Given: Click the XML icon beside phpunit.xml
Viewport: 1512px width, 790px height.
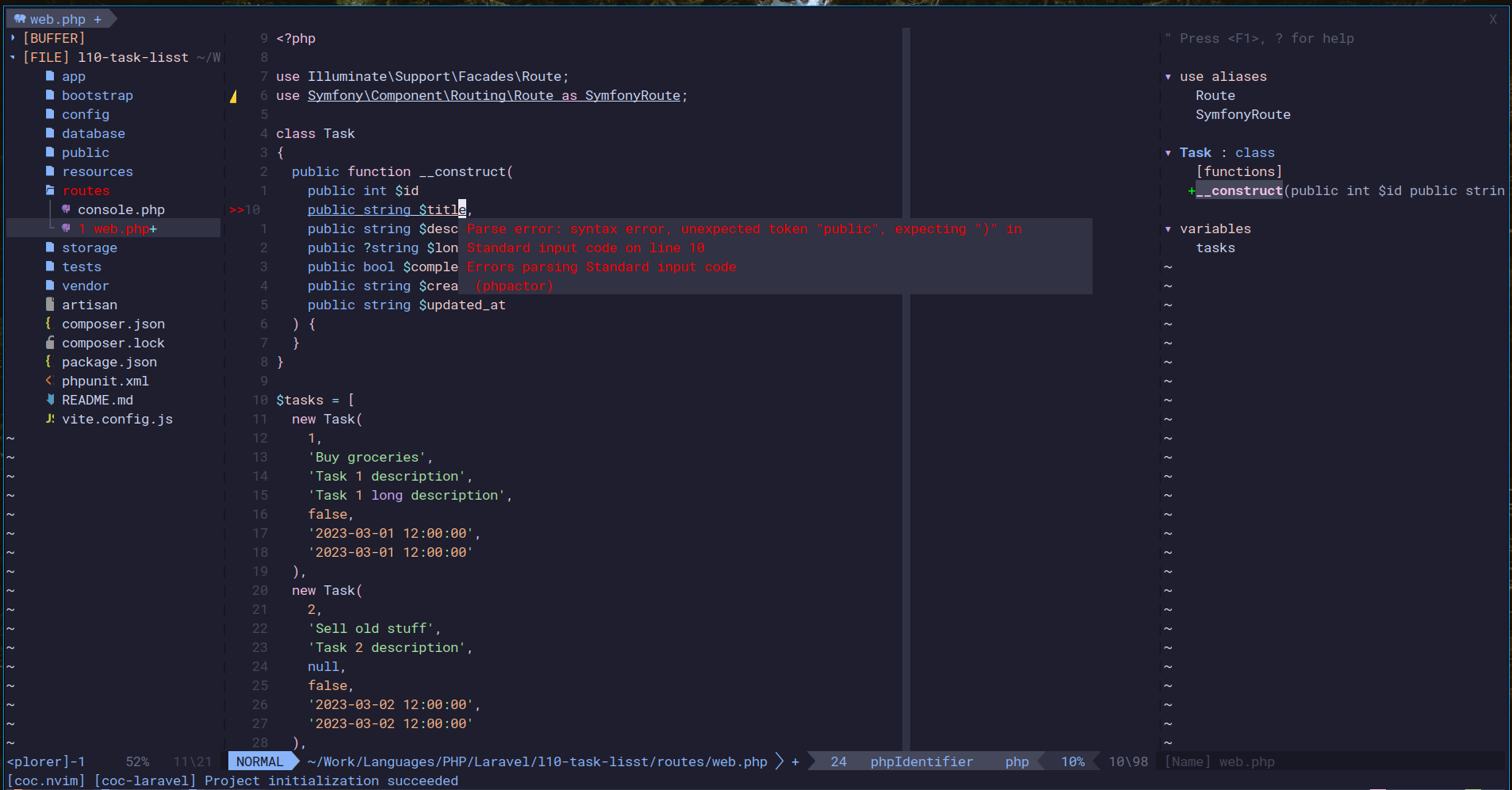Looking at the screenshot, I should coord(50,381).
